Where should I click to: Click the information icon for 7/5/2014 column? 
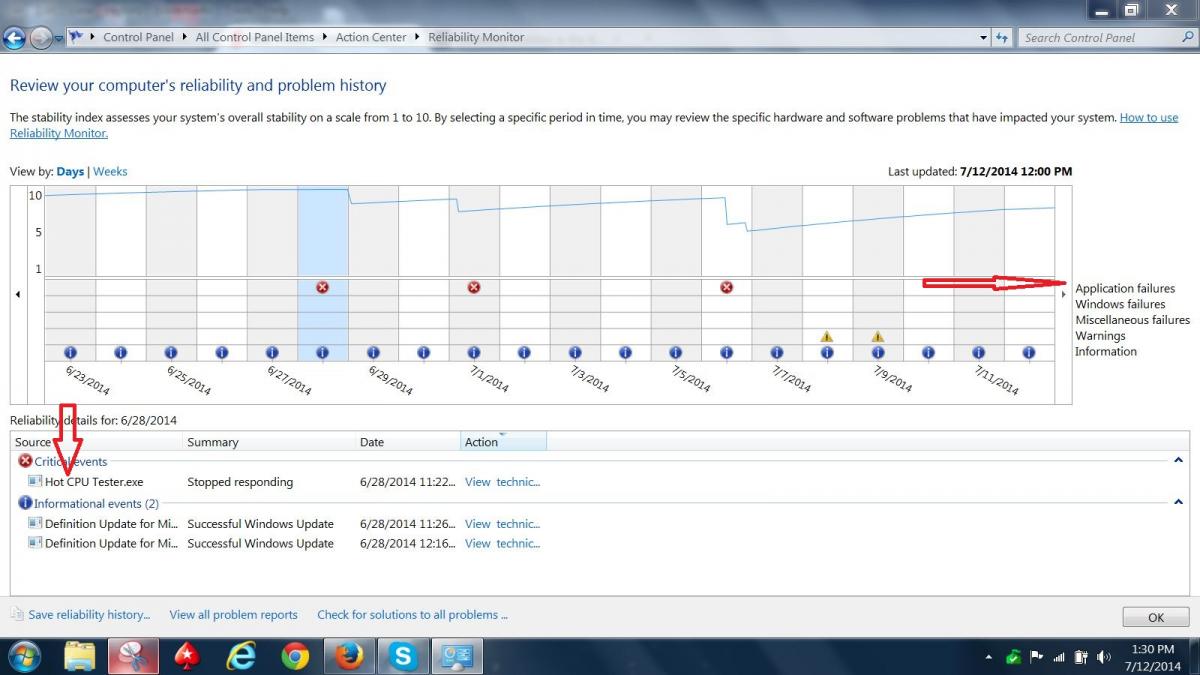click(x=676, y=352)
